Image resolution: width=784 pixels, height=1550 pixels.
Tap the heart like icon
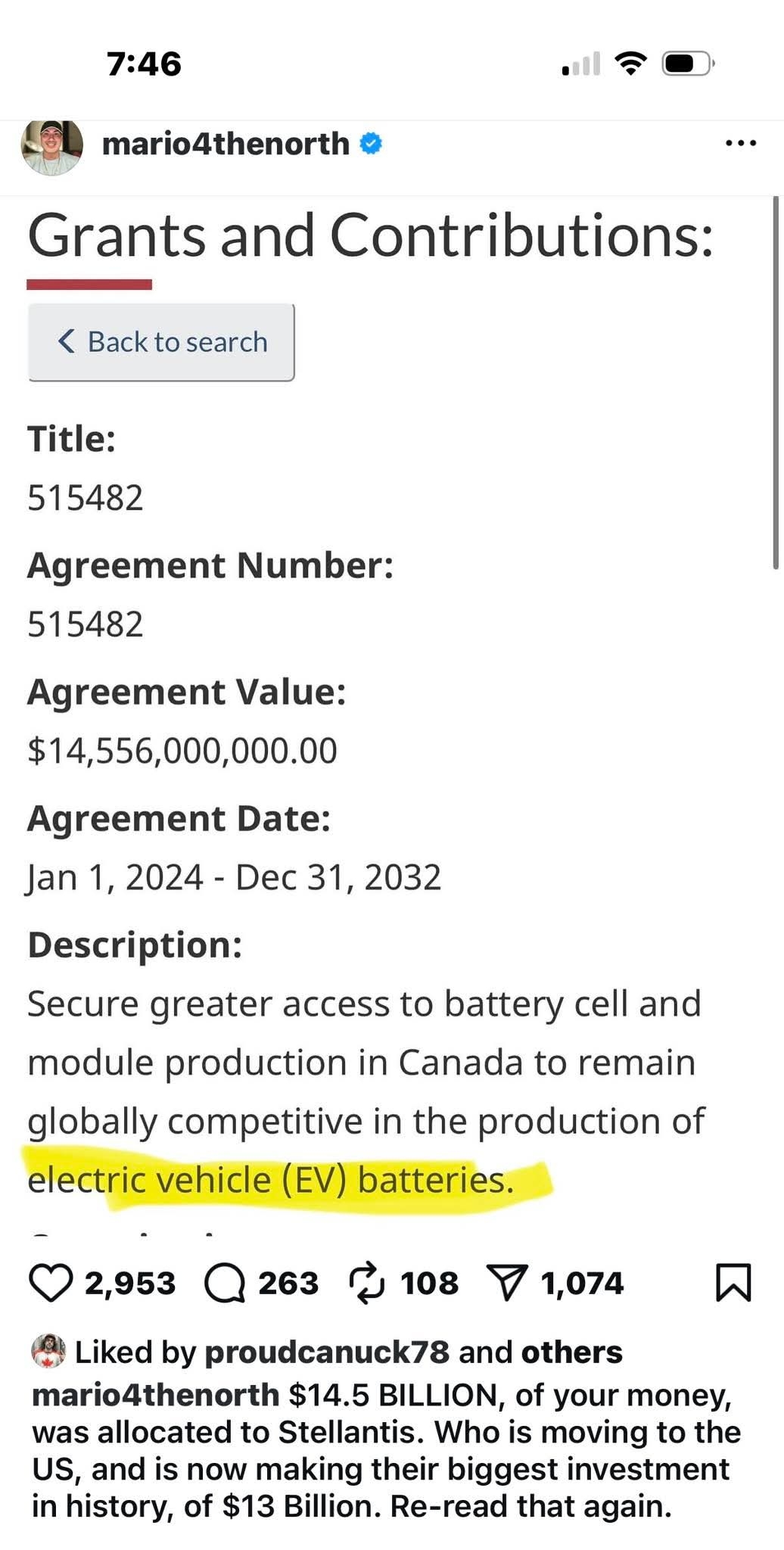point(50,1283)
